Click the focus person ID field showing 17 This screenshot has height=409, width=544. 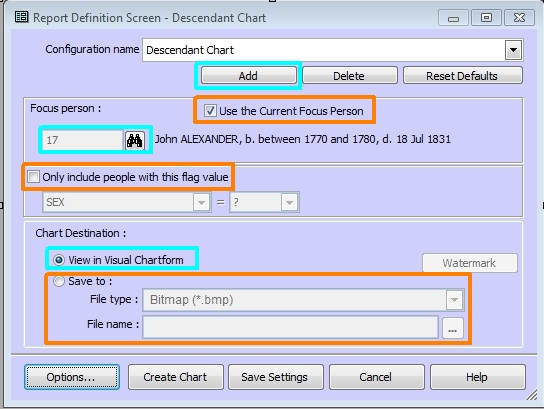click(83, 140)
